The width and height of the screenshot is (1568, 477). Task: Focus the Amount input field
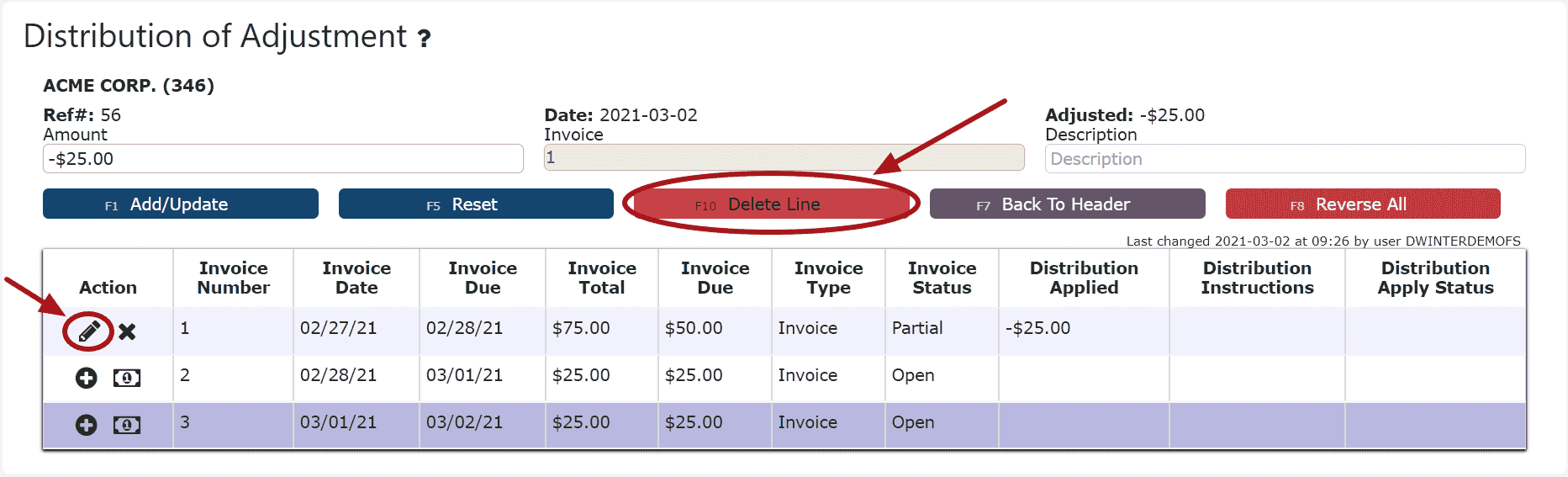283,158
